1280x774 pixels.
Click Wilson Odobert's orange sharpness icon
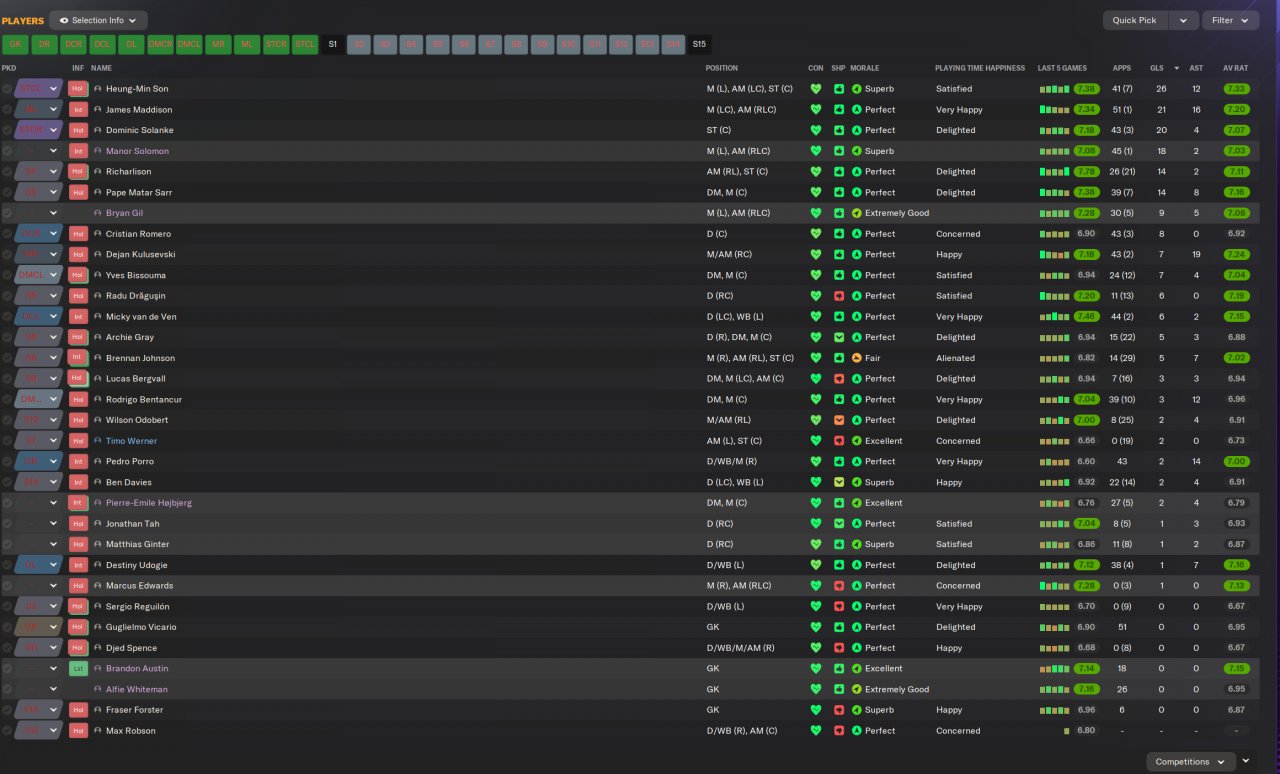coord(838,420)
